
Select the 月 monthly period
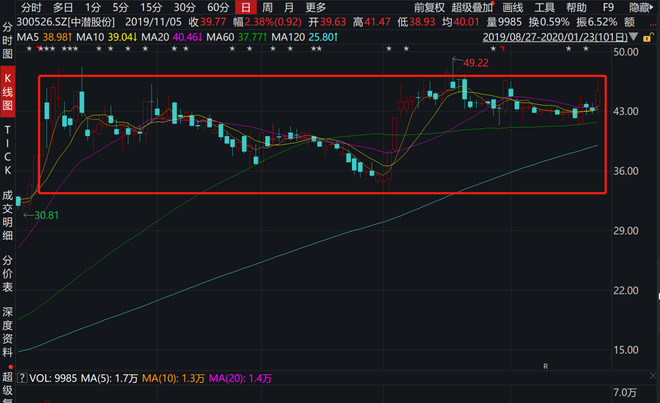click(289, 7)
